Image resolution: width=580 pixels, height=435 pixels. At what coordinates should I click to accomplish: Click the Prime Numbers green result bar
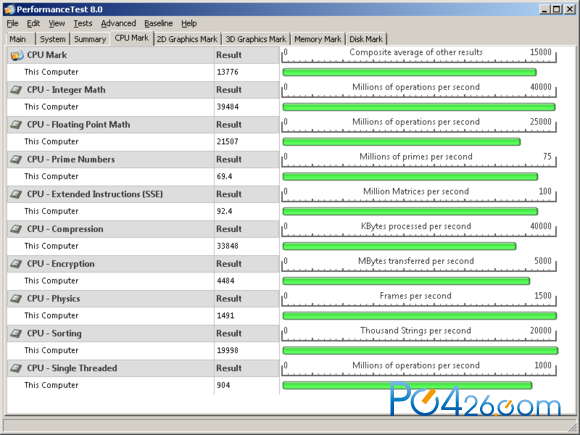[410, 176]
